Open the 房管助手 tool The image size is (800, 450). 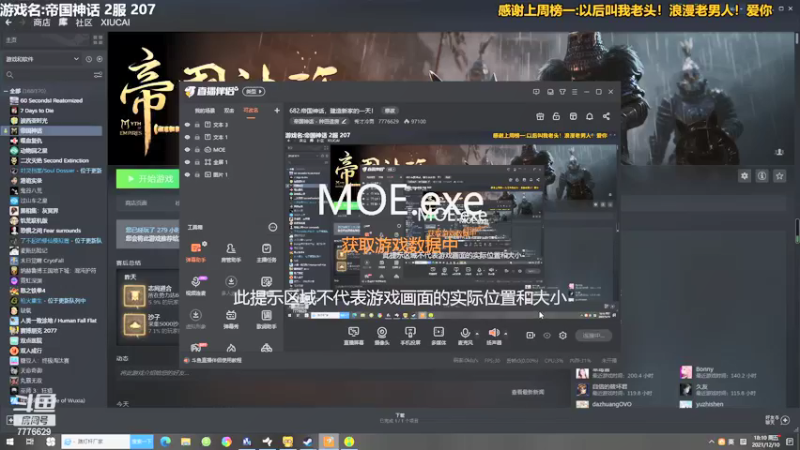click(x=231, y=252)
